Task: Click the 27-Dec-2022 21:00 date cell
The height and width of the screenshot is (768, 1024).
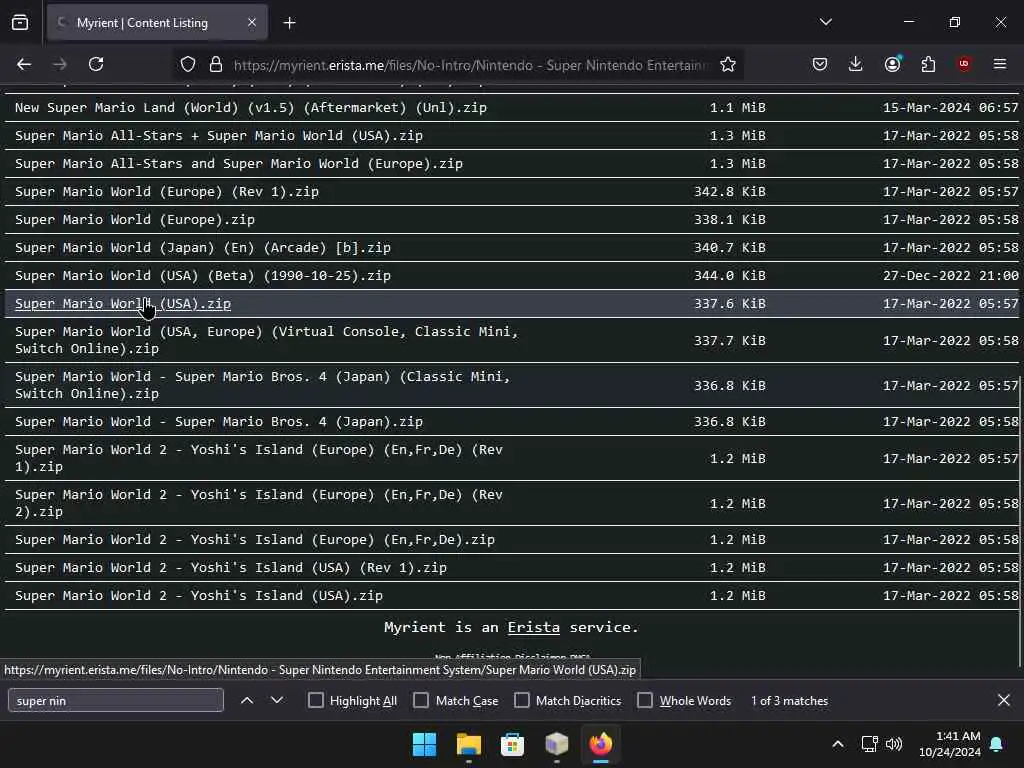Action: 950,276
